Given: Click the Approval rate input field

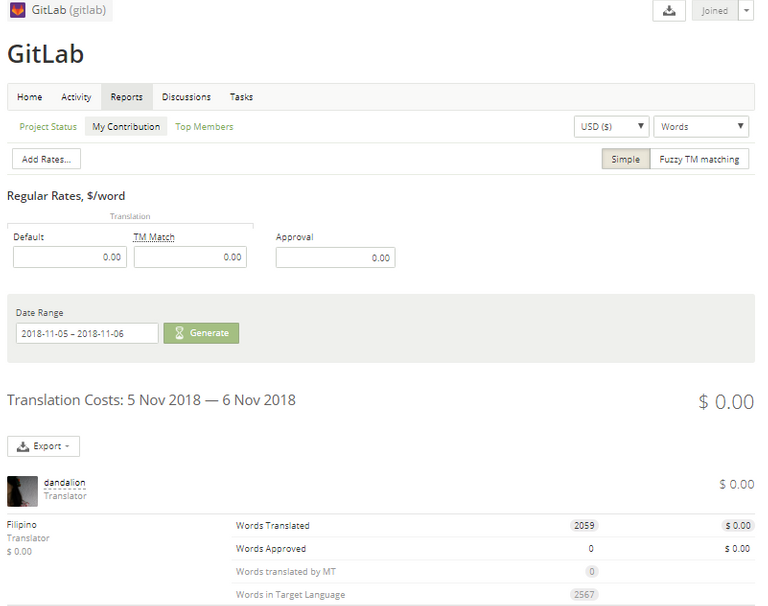Looking at the screenshot, I should click(335, 257).
